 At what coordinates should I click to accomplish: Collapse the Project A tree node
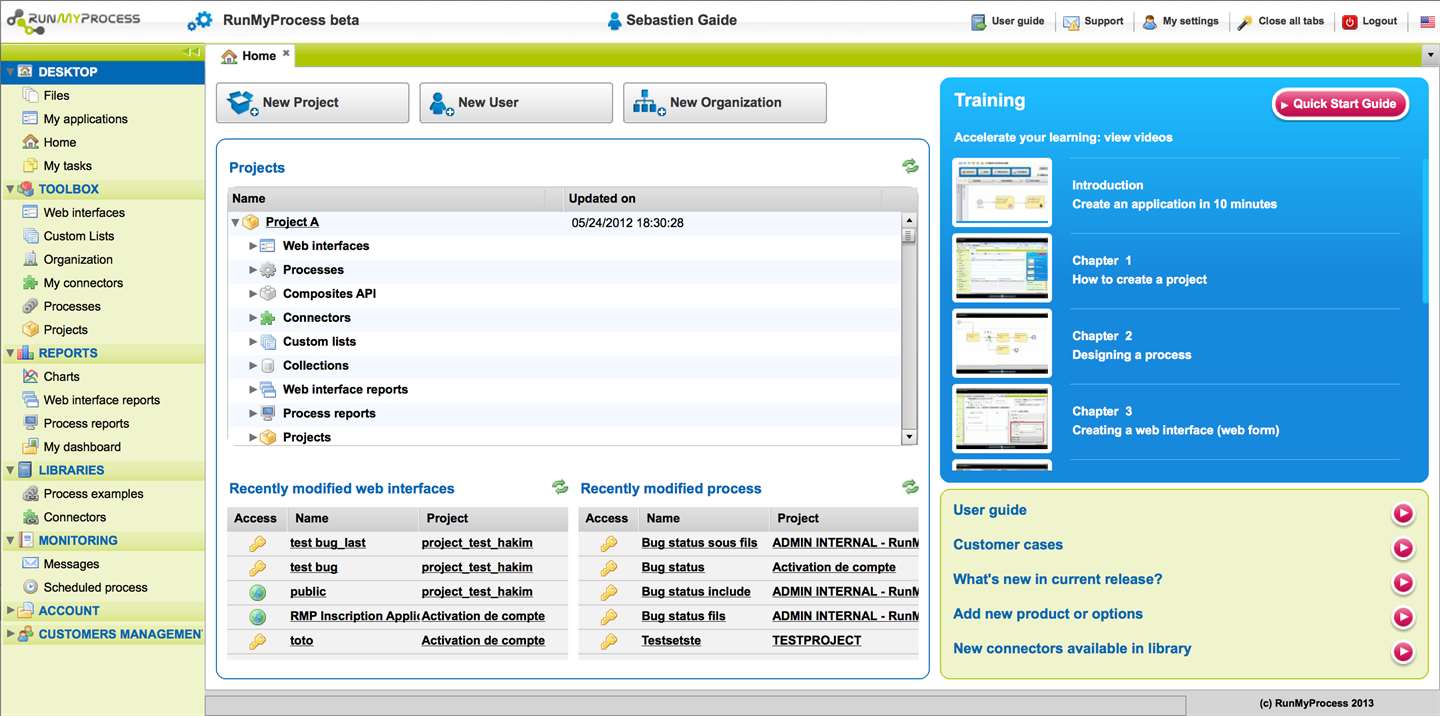(x=235, y=222)
